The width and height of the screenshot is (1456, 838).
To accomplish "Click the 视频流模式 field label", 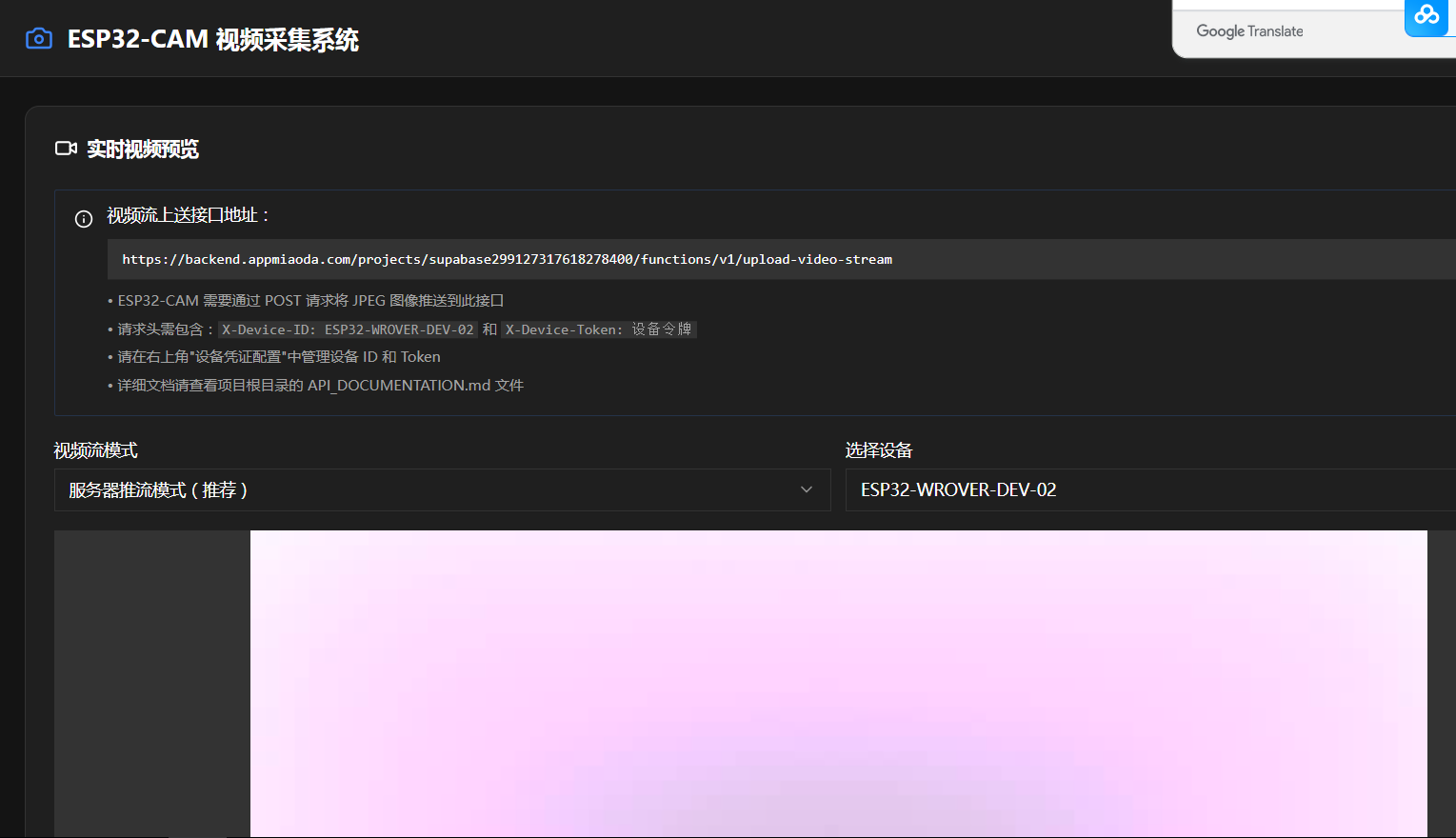I will (96, 450).
